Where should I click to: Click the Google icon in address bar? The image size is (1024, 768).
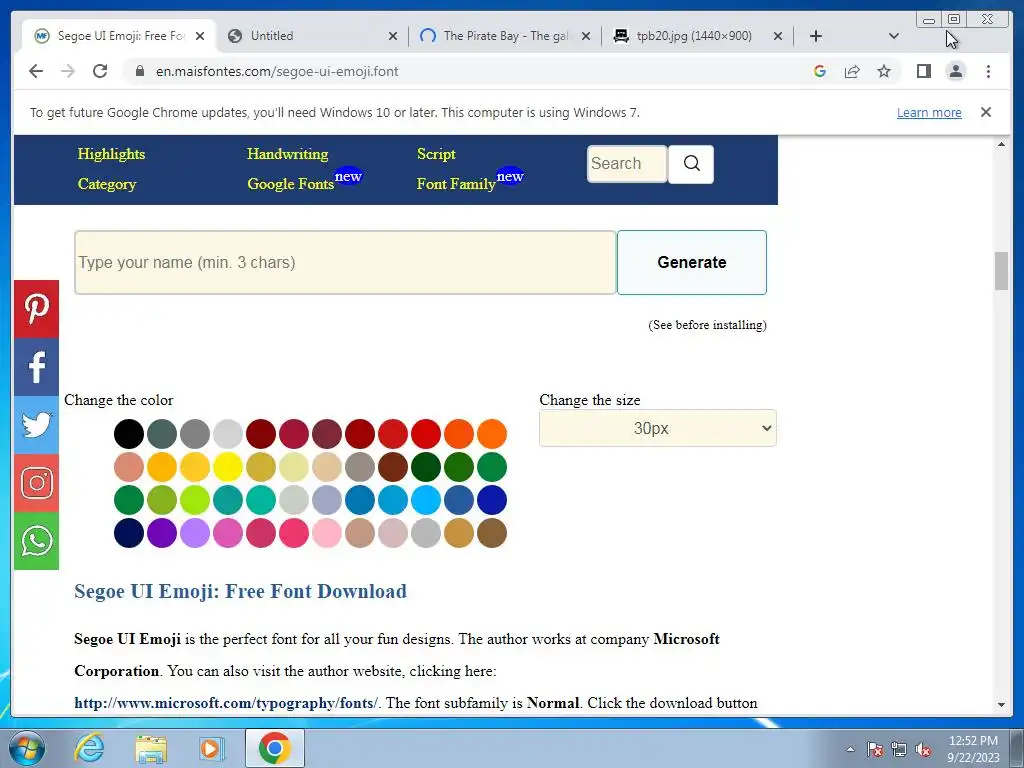tap(820, 71)
